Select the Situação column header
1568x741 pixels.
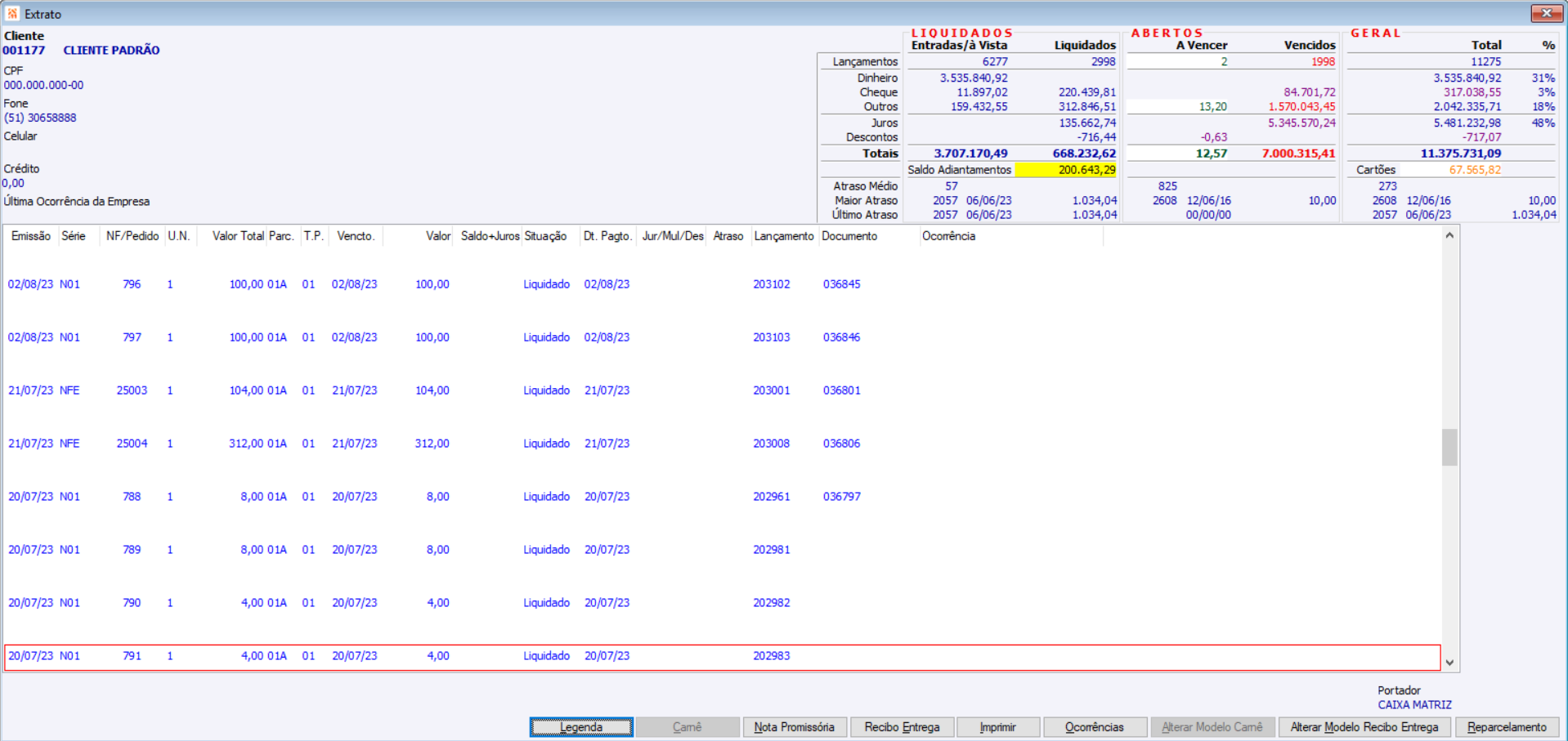(x=545, y=236)
